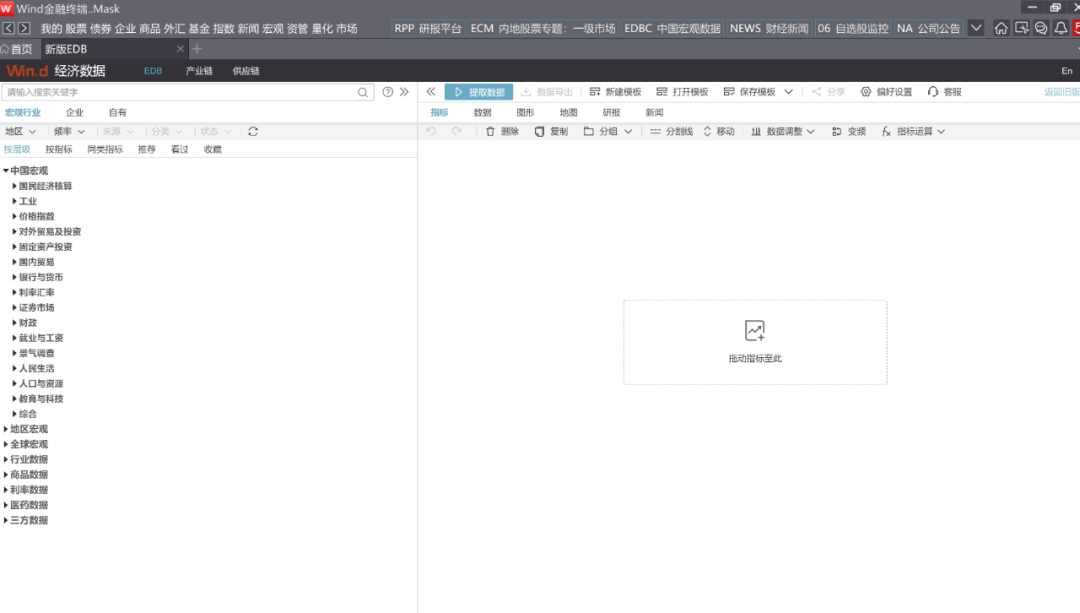Click the chat bubble icon in top bar
Image resolution: width=1080 pixels, height=613 pixels.
(x=1041, y=28)
